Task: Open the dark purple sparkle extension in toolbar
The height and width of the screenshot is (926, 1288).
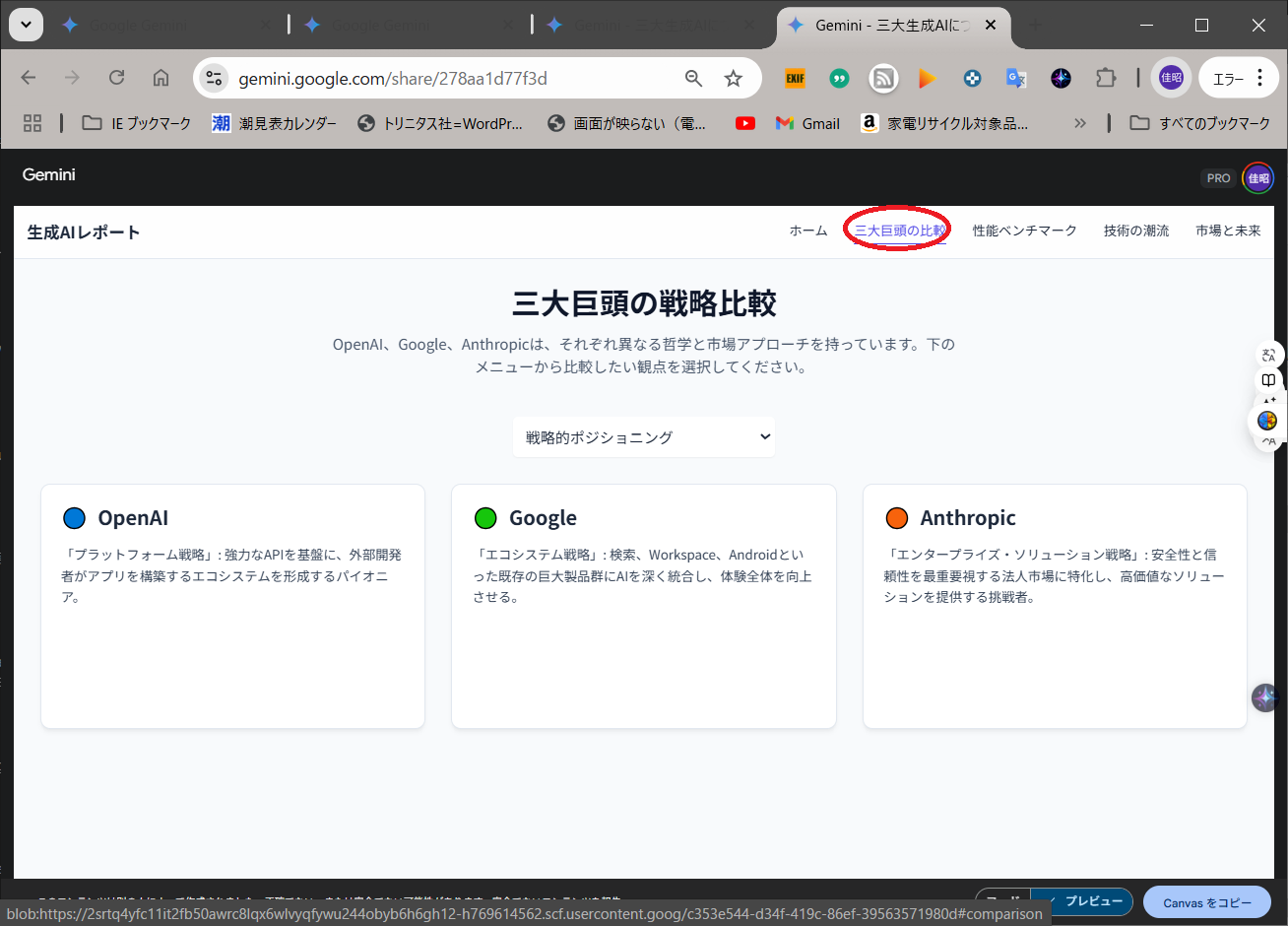Action: point(1061,78)
